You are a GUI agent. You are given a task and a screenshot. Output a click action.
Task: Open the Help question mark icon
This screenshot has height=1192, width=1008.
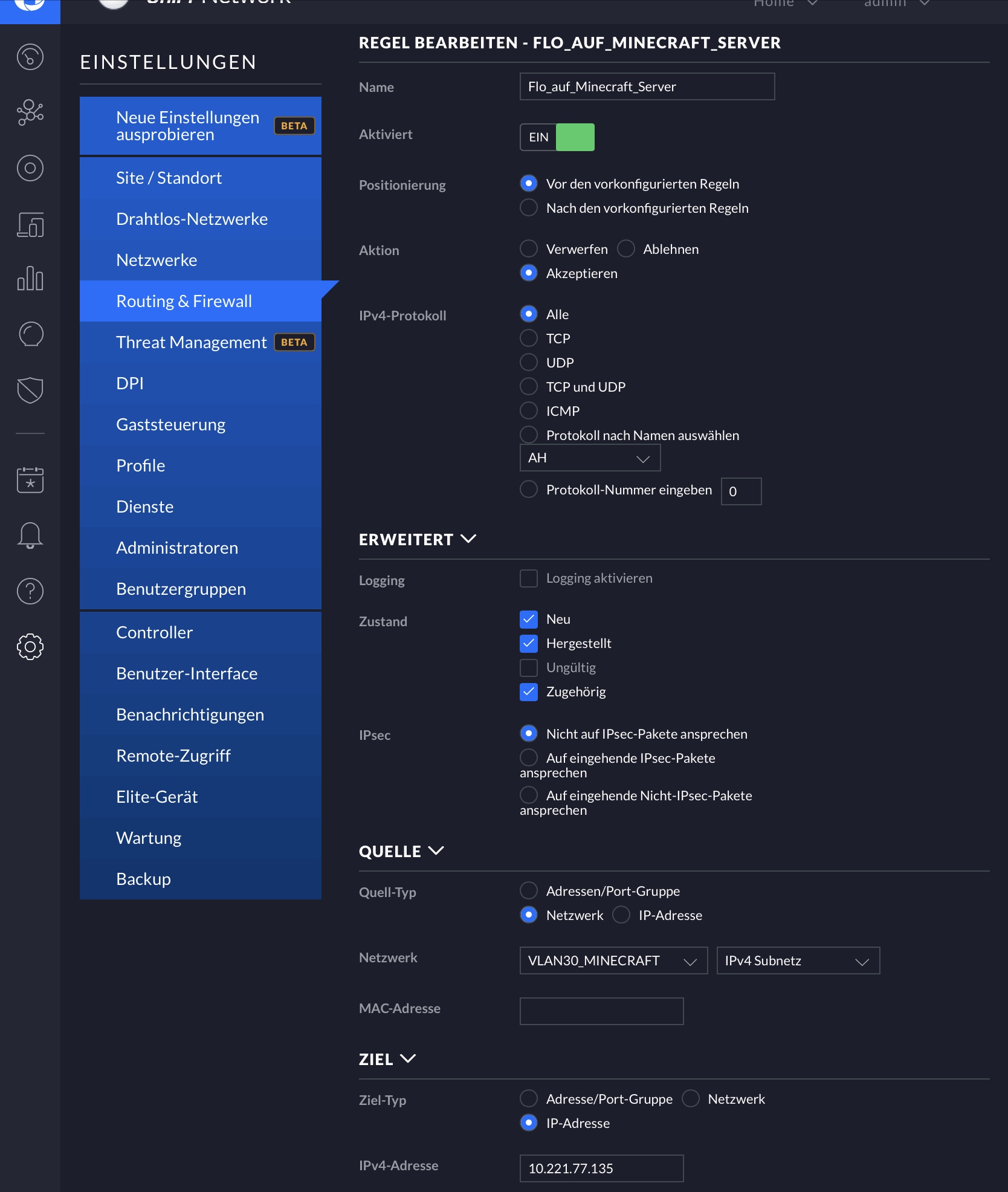click(30, 591)
